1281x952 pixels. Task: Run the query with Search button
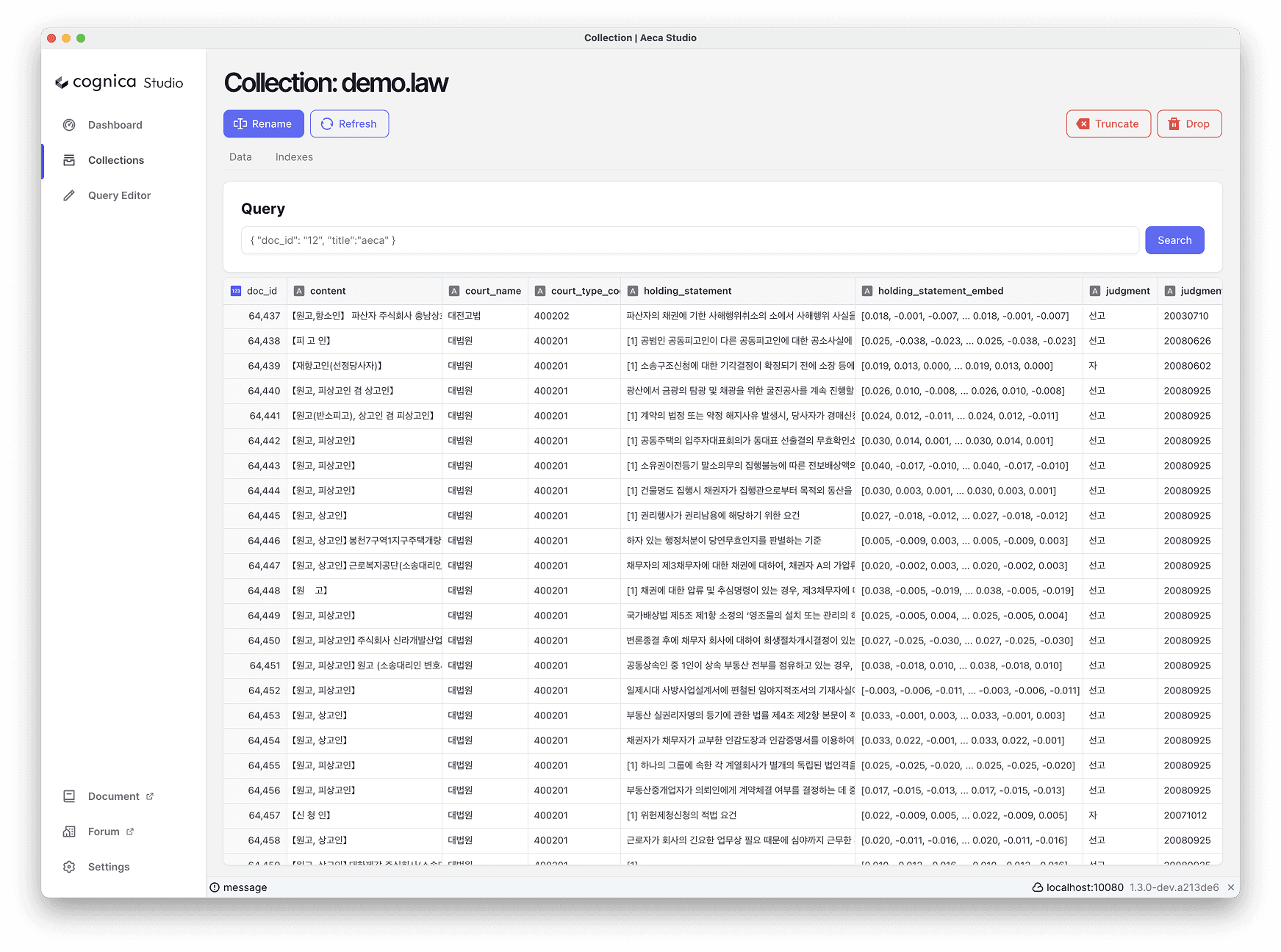[1174, 240]
